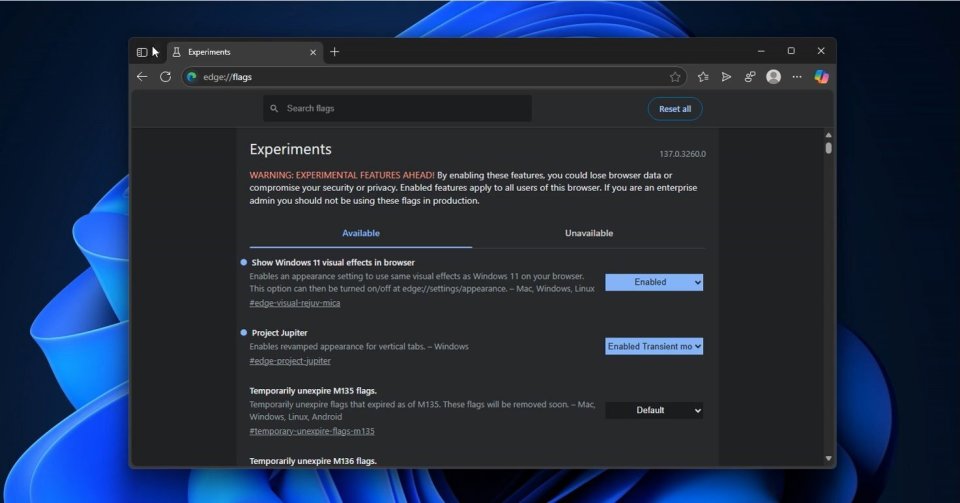
Task: Click the Edge logo in address bar
Action: (x=192, y=77)
